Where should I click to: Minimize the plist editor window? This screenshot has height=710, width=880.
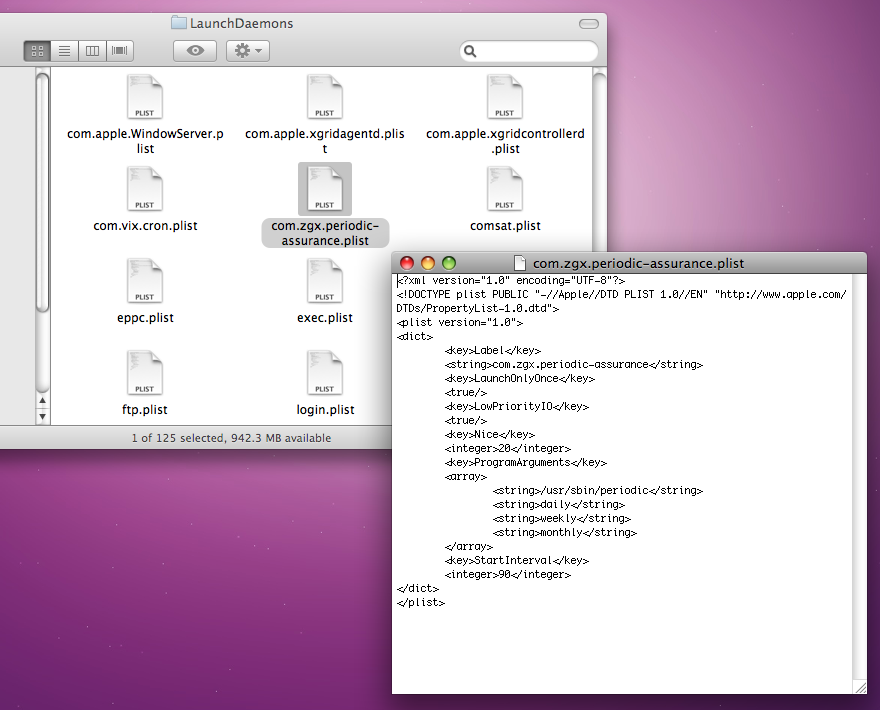coord(428,263)
